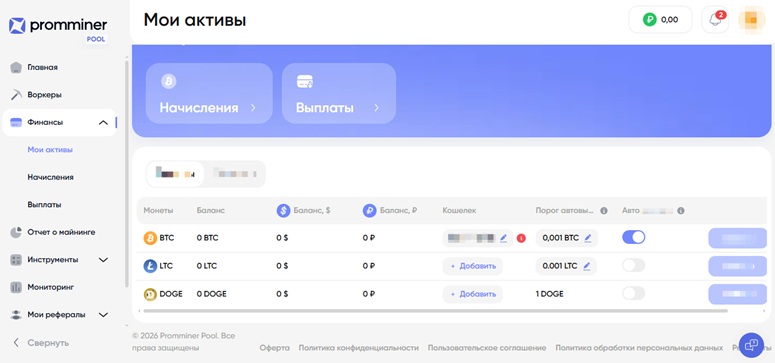Click Добавить wallet for DOGE
The image size is (775, 363).
coord(473,294)
